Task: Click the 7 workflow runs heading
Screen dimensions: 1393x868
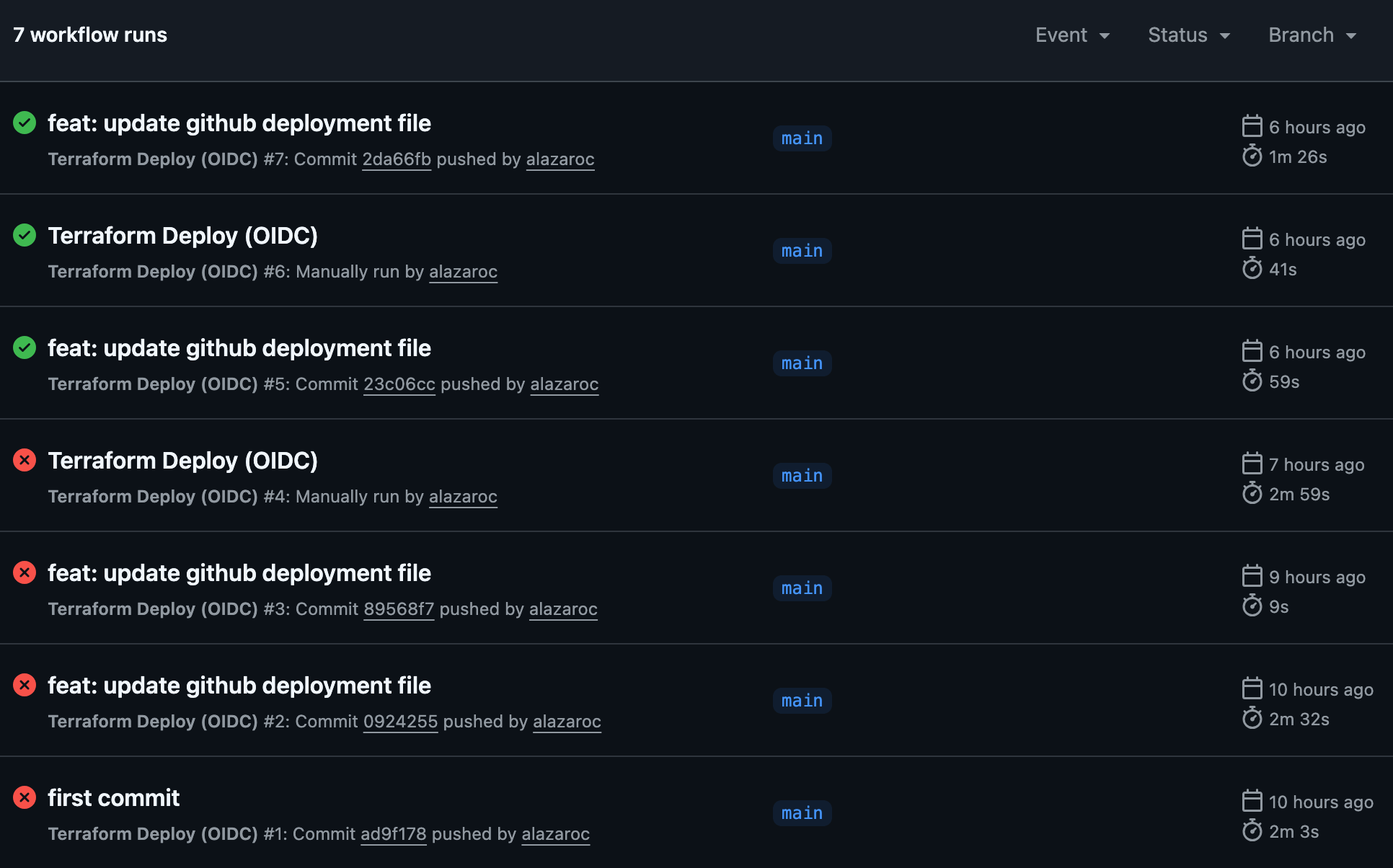Action: coord(89,34)
